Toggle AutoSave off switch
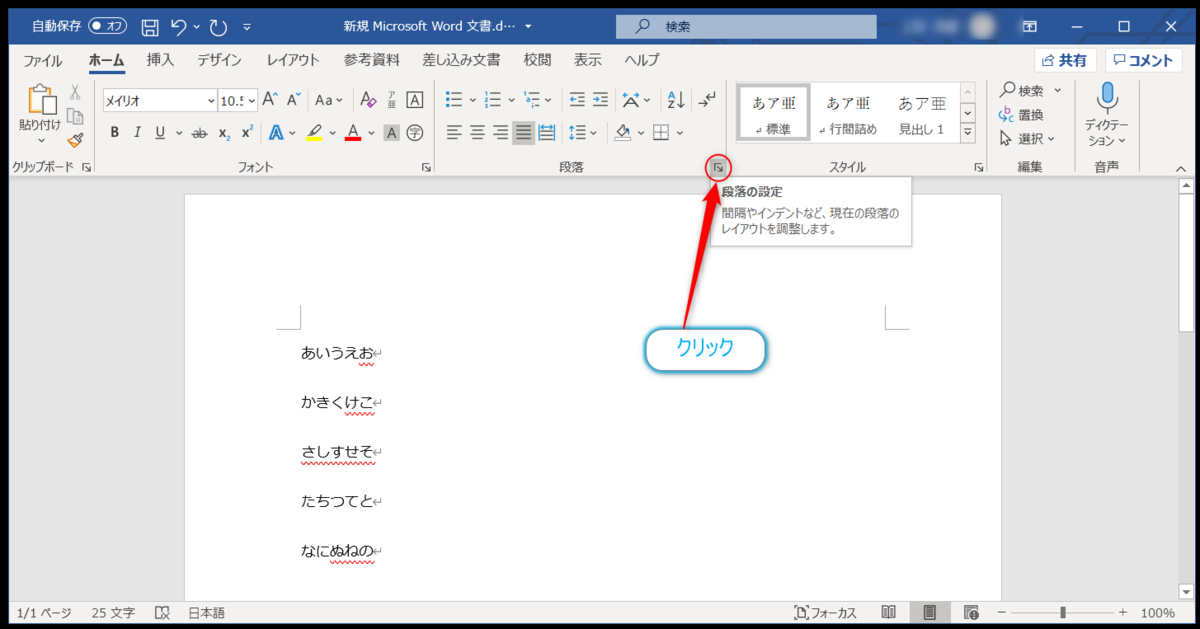1200x629 pixels. [107, 26]
